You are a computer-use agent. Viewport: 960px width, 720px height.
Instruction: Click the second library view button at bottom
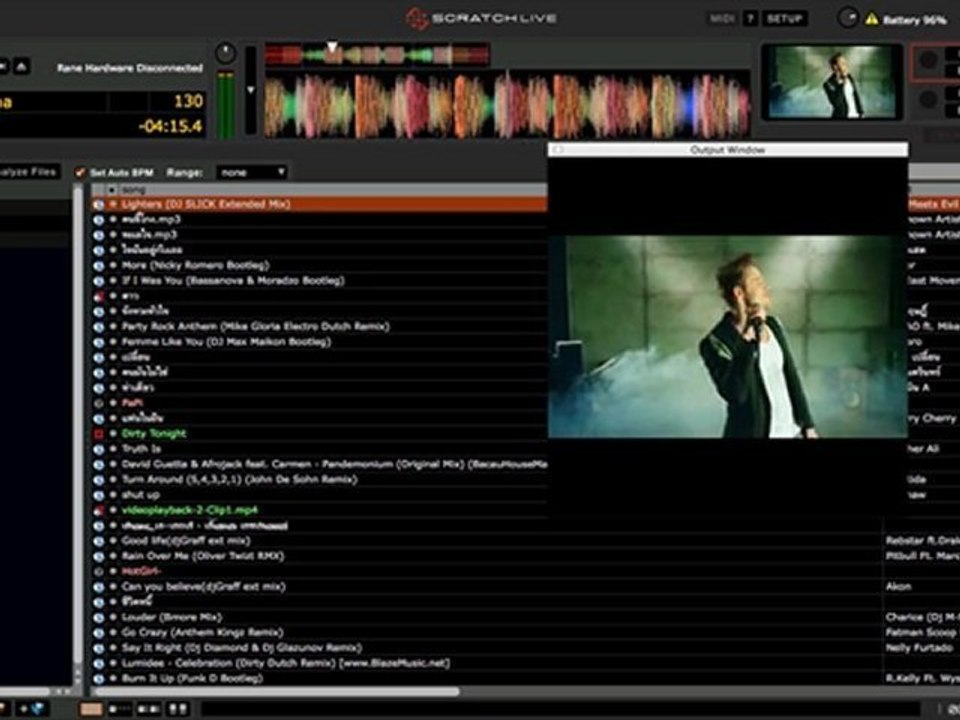click(x=119, y=709)
